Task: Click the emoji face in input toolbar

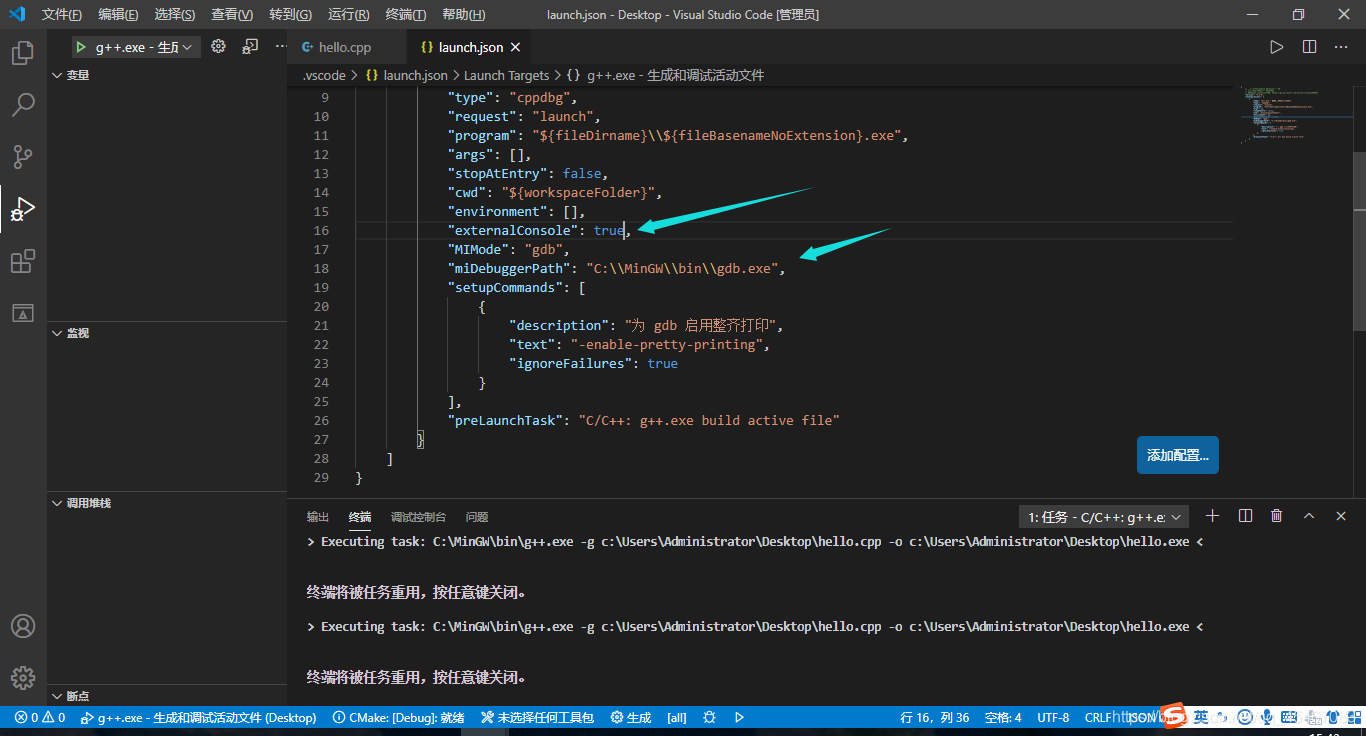Action: [1244, 717]
